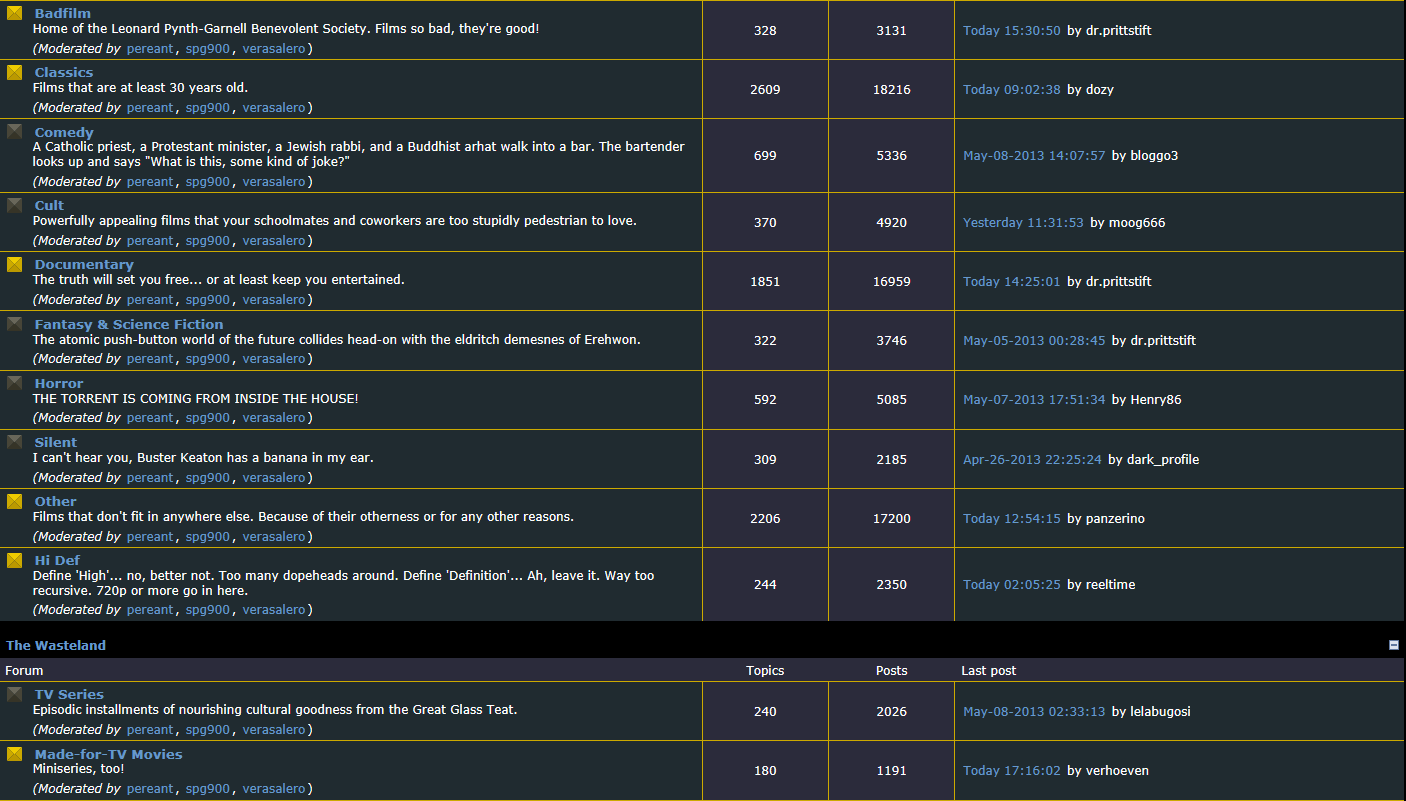1406x801 pixels.
Task: Click the Hi Def forum status icon
Action: [15, 560]
